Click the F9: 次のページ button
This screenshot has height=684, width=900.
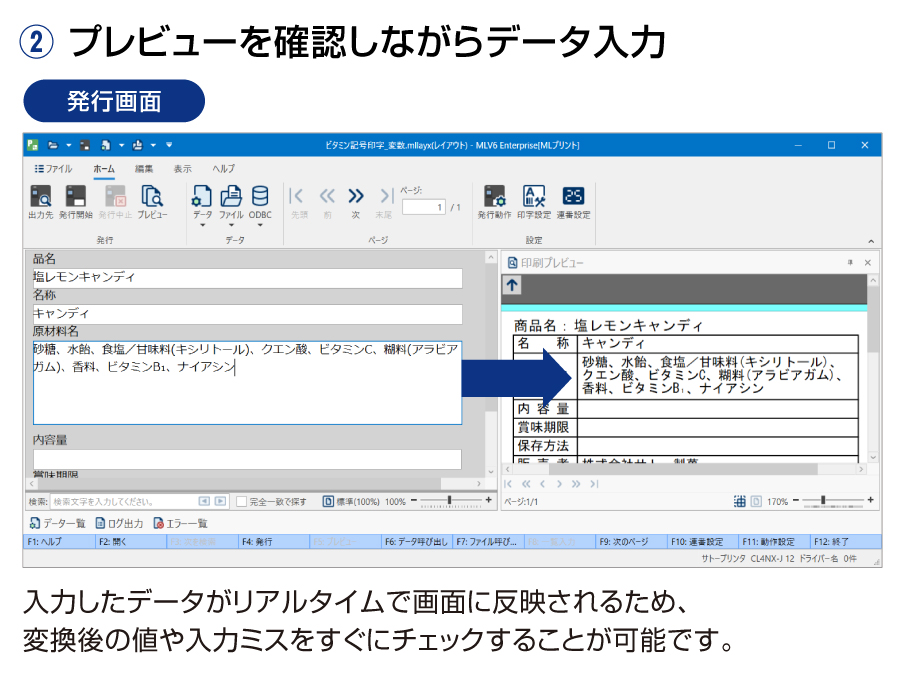click(631, 542)
